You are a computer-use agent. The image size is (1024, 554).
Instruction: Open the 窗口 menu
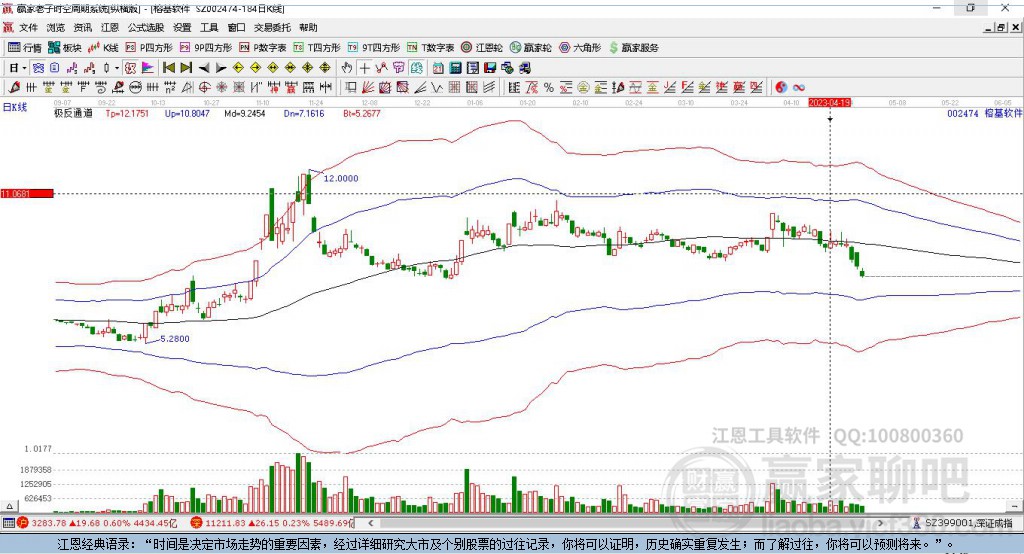(x=236, y=27)
